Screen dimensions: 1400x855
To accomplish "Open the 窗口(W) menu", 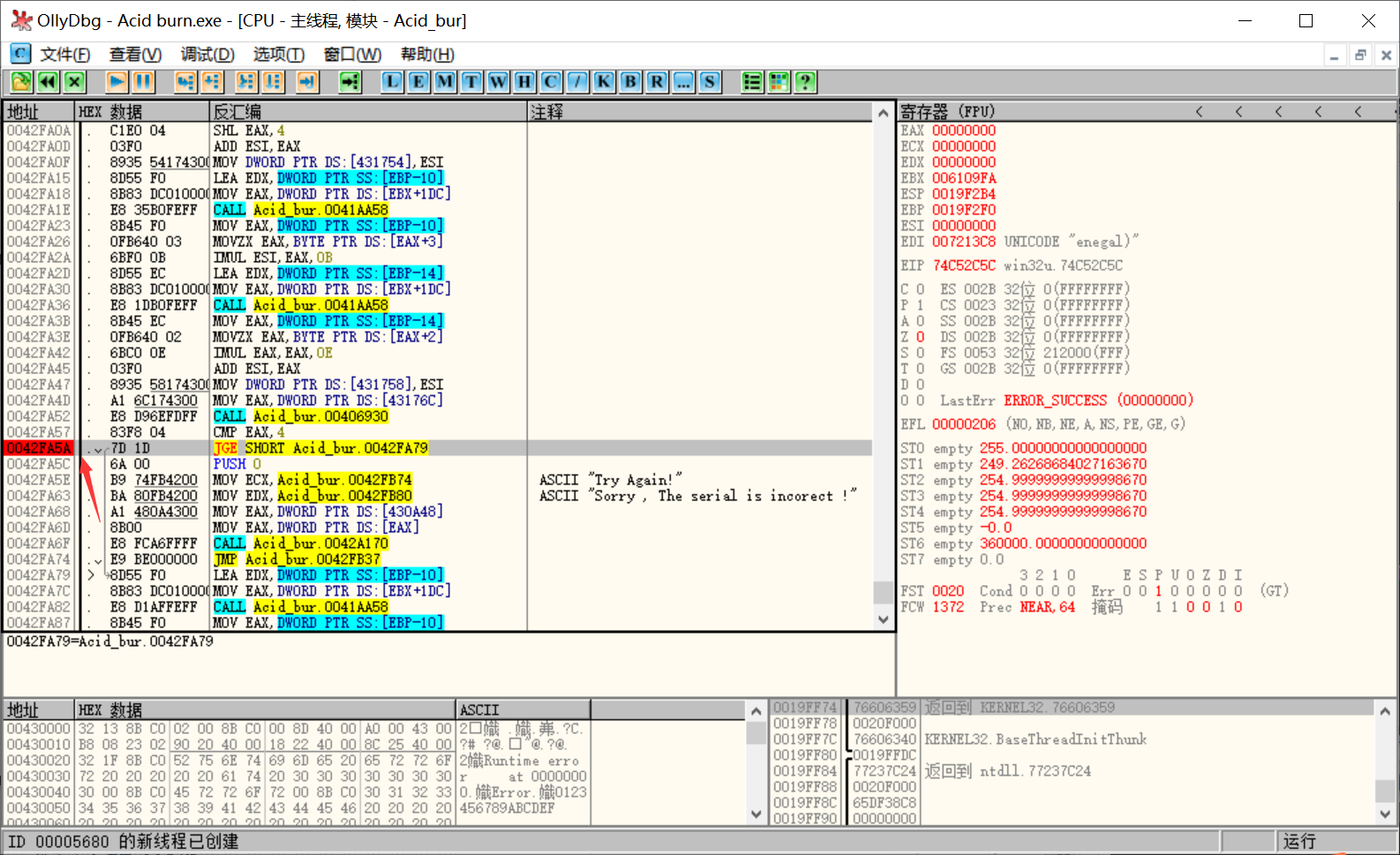I will tap(352, 55).
